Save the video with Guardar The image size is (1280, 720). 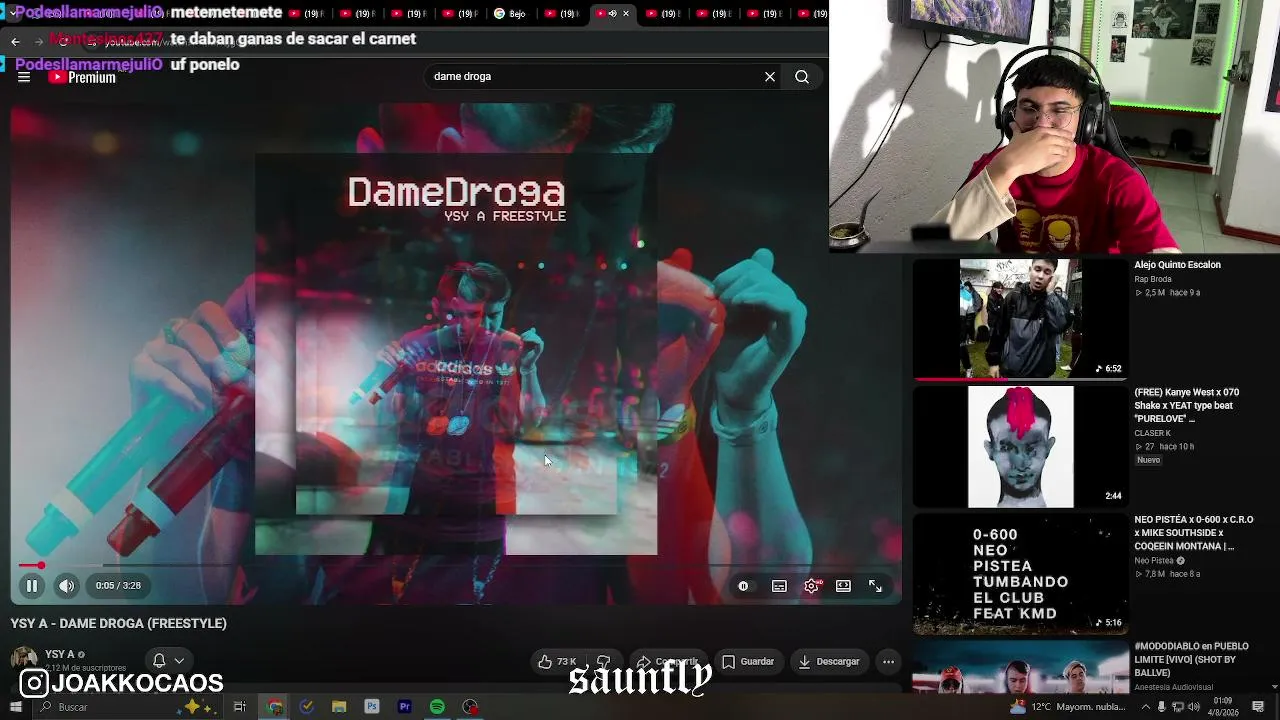tap(748, 661)
